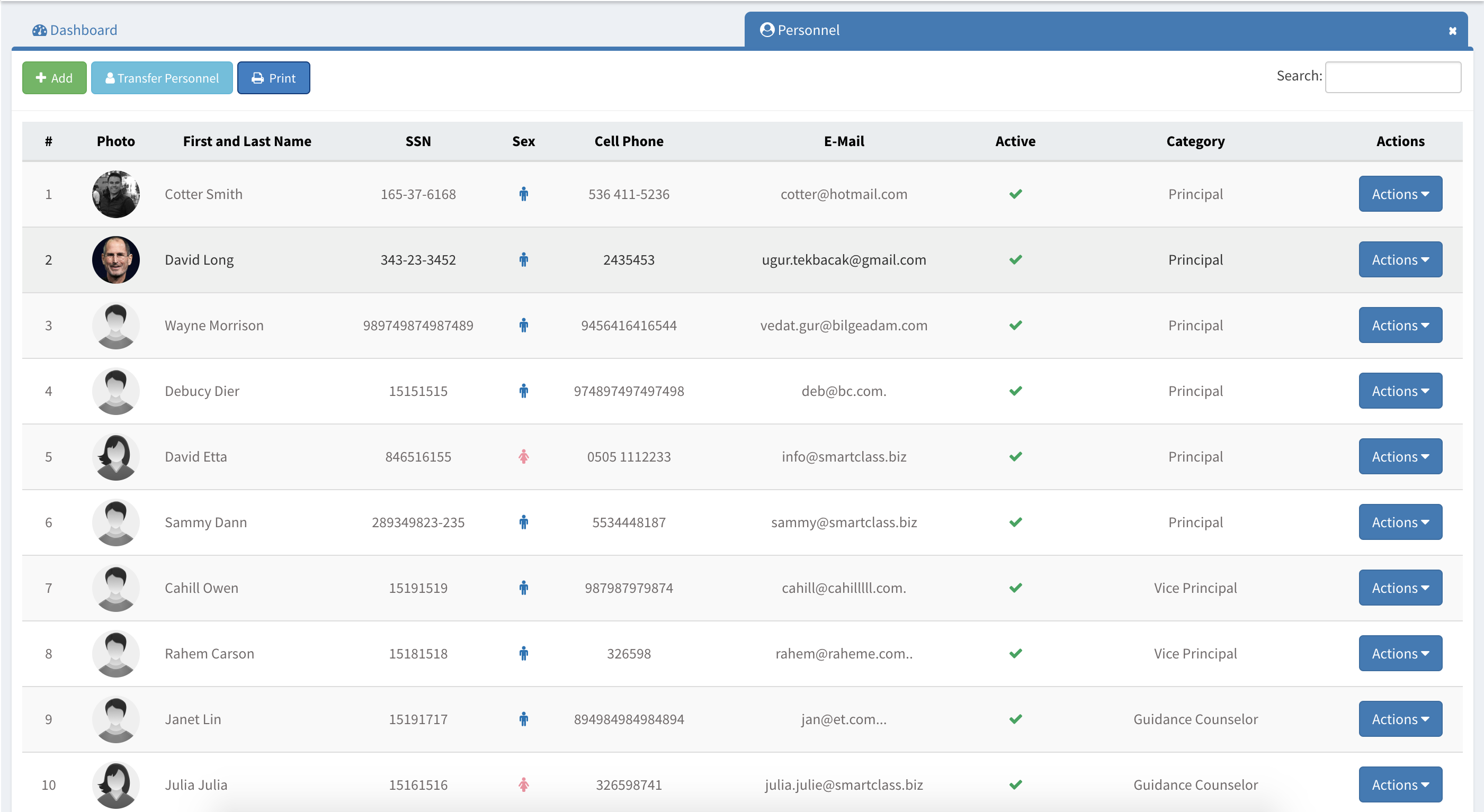This screenshot has height=812, width=1484.
Task: Expand Actions dropdown for Wayne Morrison
Action: (x=1400, y=326)
